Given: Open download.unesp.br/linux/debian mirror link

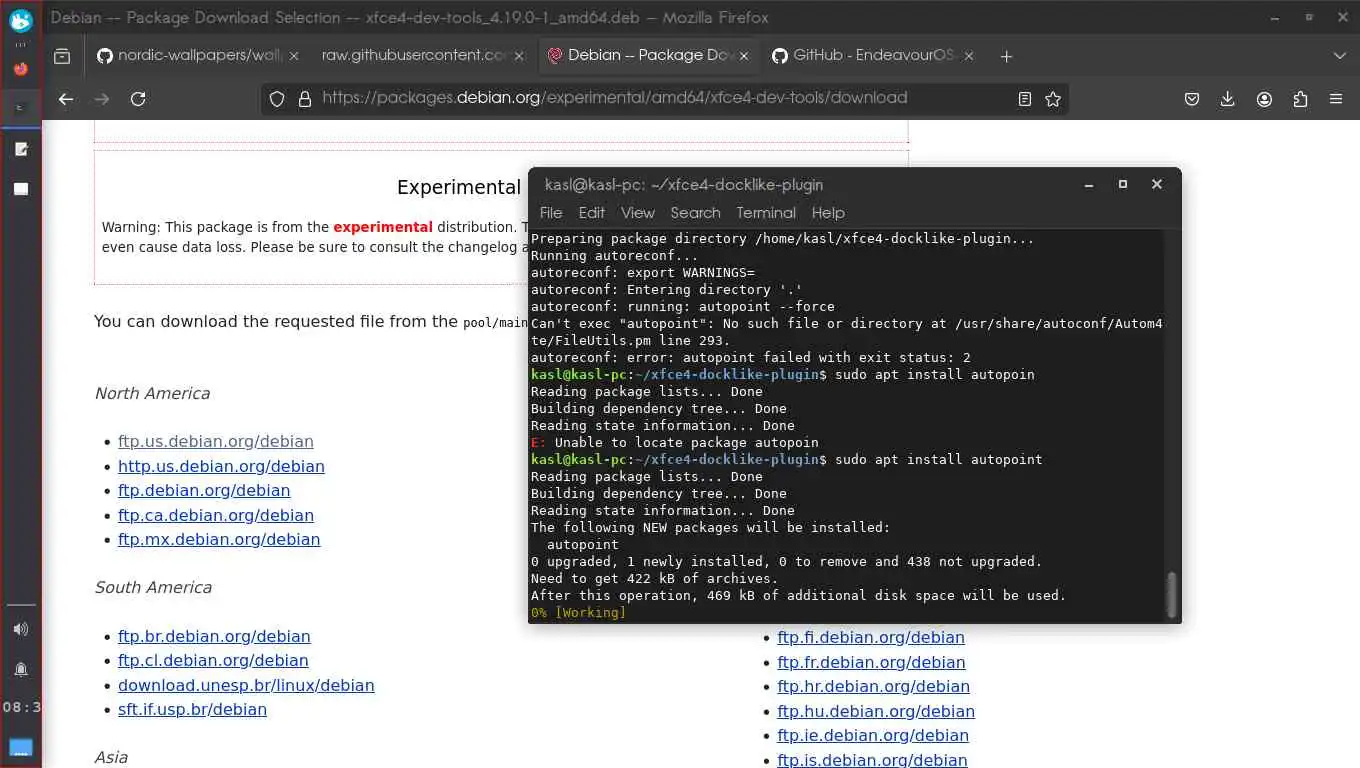Looking at the screenshot, I should click(246, 685).
